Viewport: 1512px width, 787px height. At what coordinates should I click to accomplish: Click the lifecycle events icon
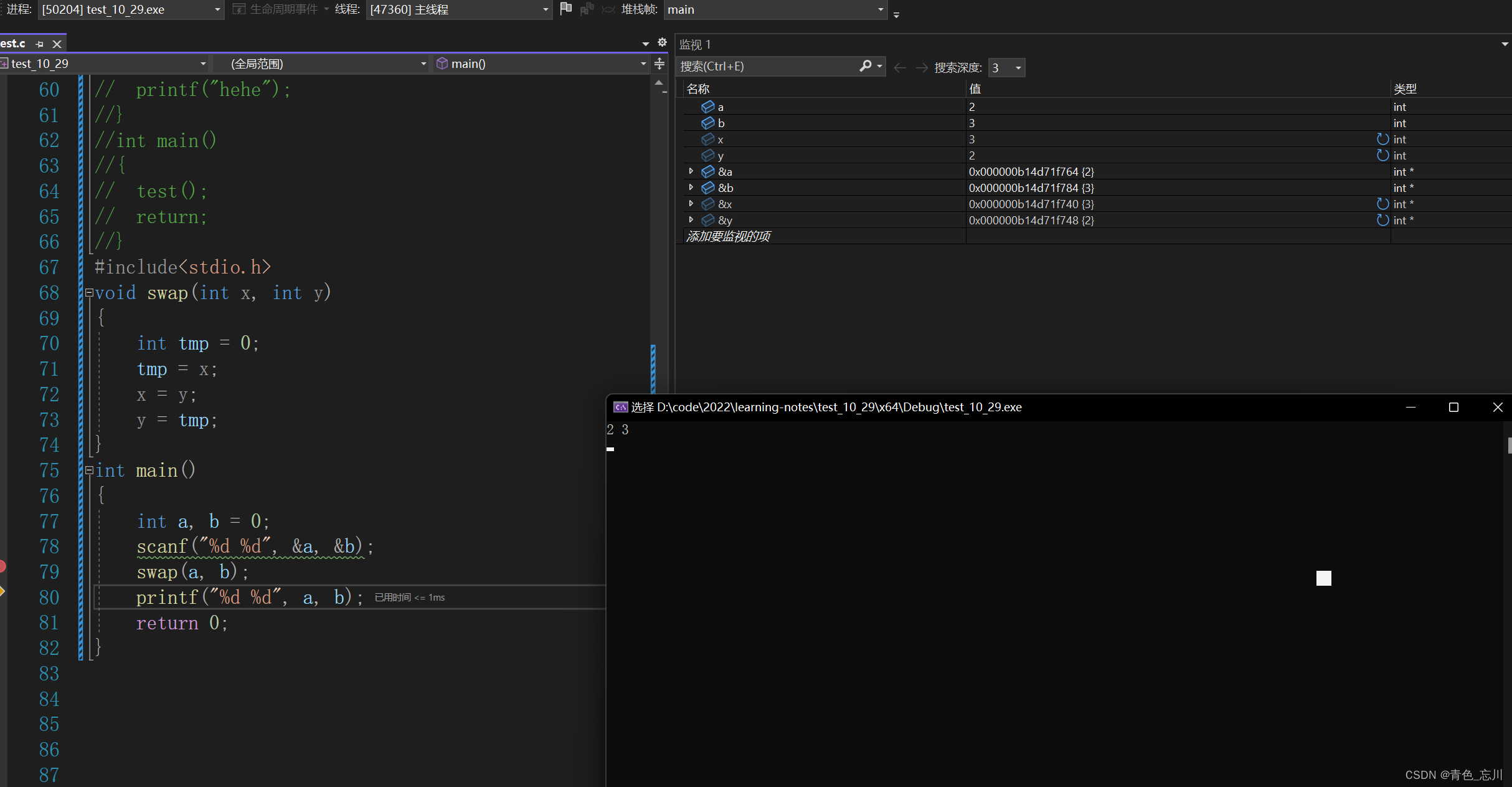click(x=239, y=9)
